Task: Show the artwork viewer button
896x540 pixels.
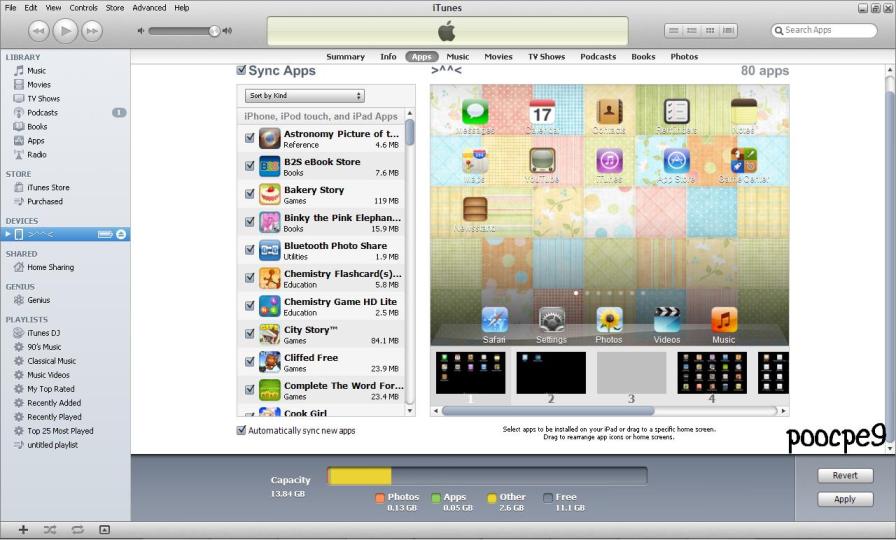Action: click(x=104, y=530)
